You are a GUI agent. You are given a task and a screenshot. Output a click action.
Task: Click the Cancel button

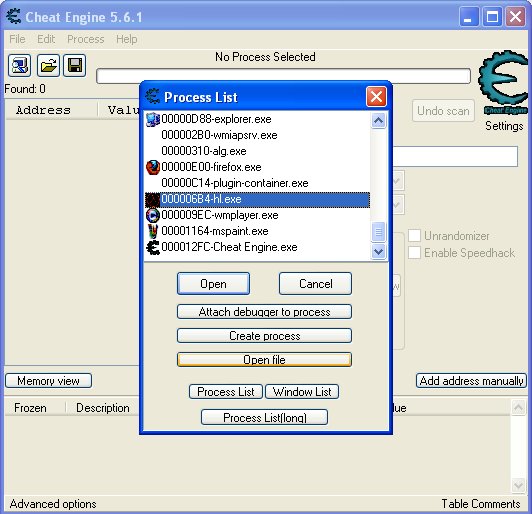click(316, 284)
